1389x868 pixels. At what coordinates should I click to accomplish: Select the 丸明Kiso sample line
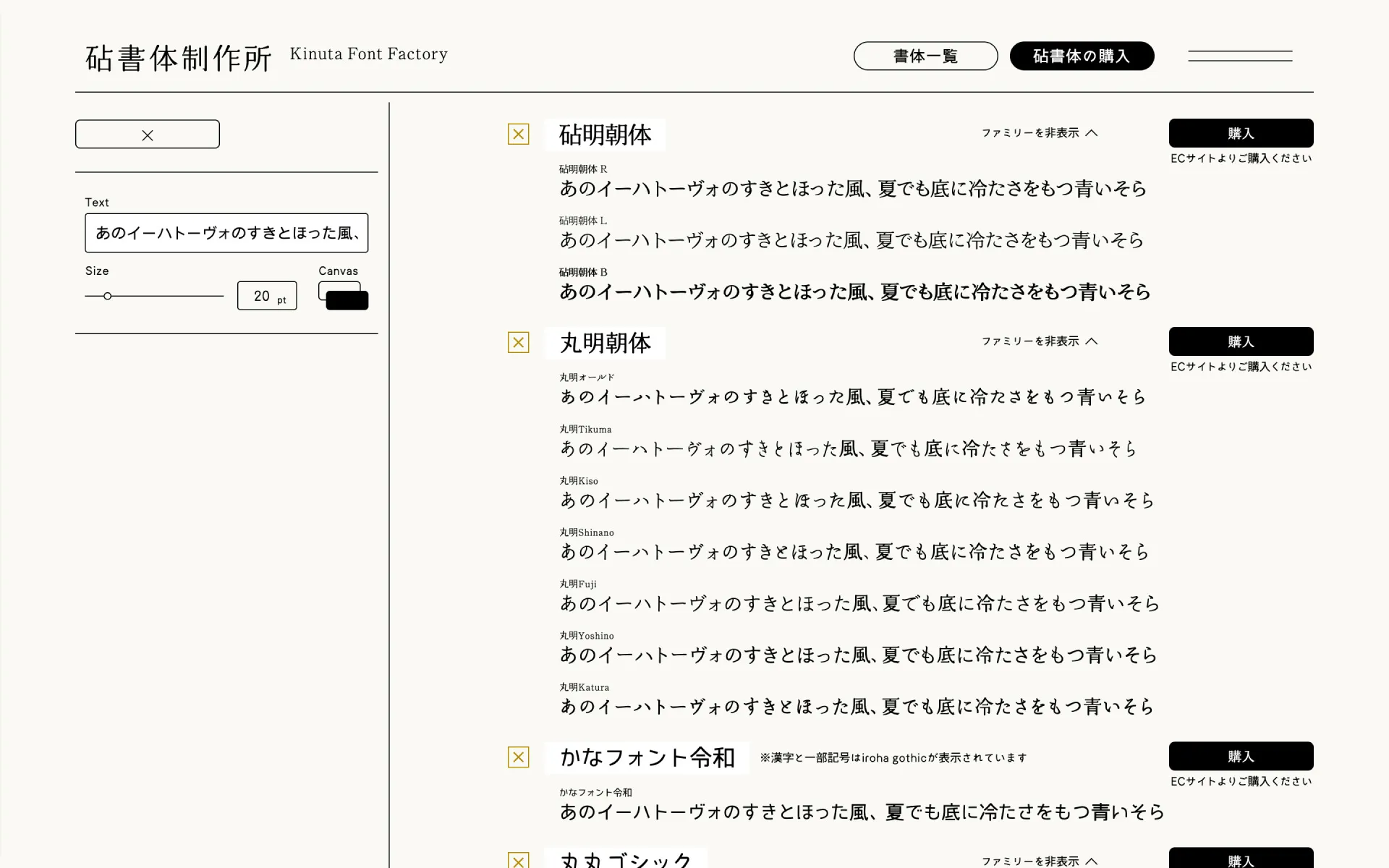(857, 501)
